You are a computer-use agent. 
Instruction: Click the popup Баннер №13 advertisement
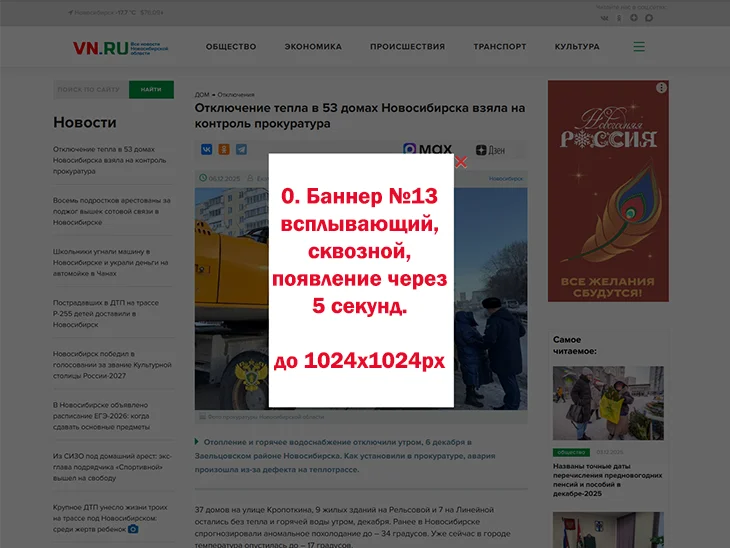[361, 280]
